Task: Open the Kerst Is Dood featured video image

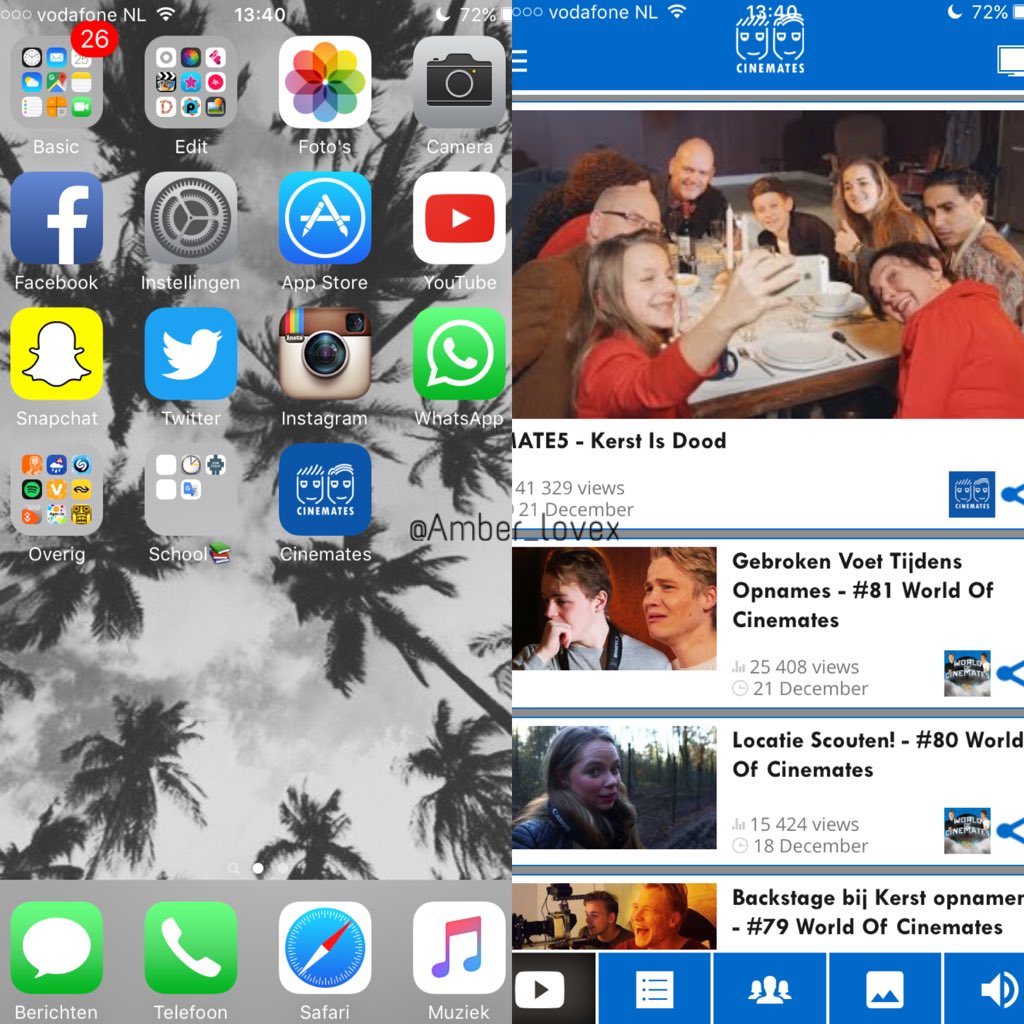Action: (768, 264)
